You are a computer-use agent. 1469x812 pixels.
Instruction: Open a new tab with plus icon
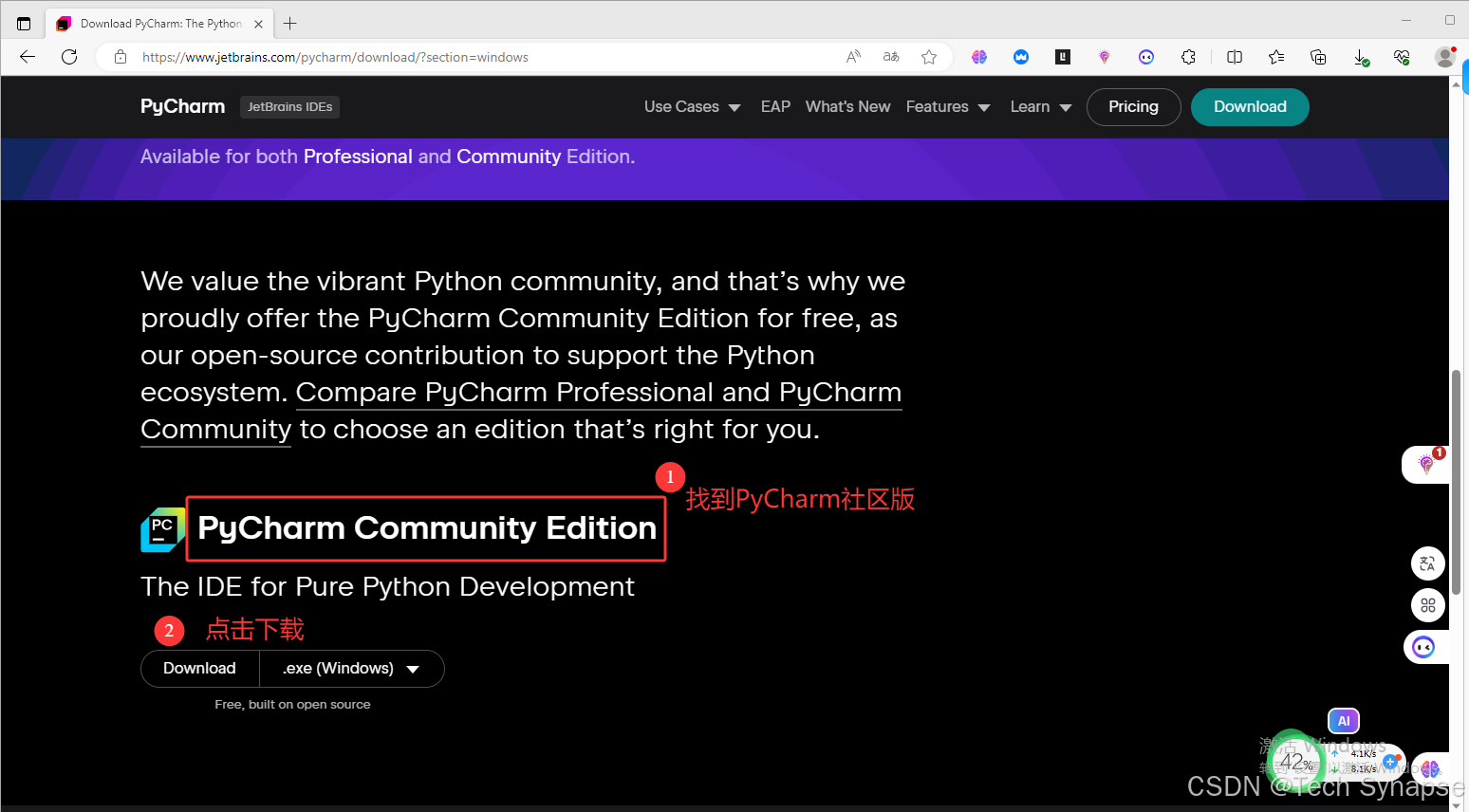290,24
